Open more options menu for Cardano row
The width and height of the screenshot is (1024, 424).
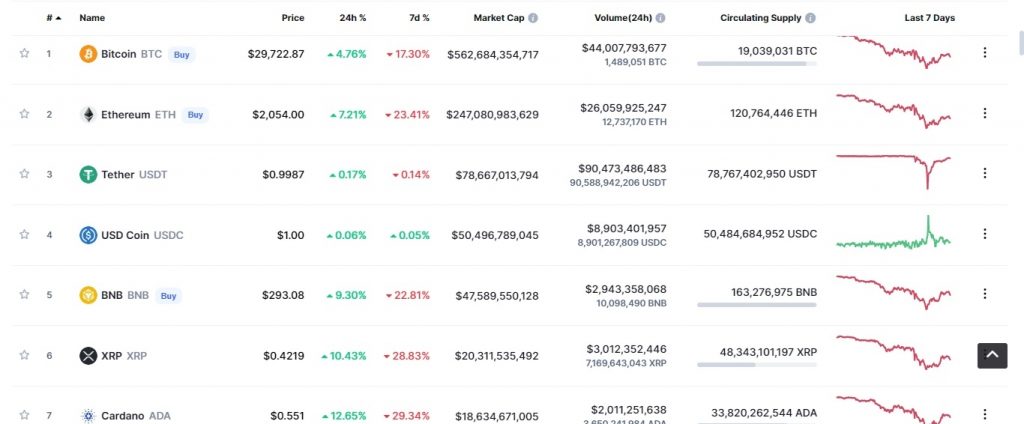tap(985, 414)
